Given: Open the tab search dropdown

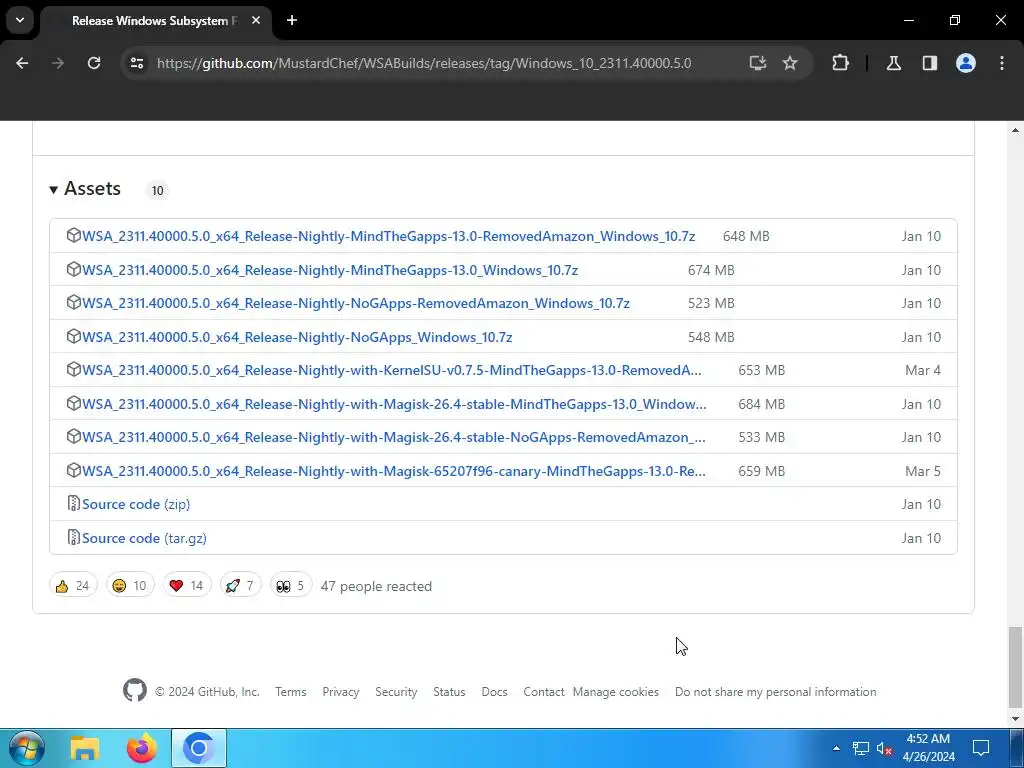Looking at the screenshot, I should pos(20,20).
